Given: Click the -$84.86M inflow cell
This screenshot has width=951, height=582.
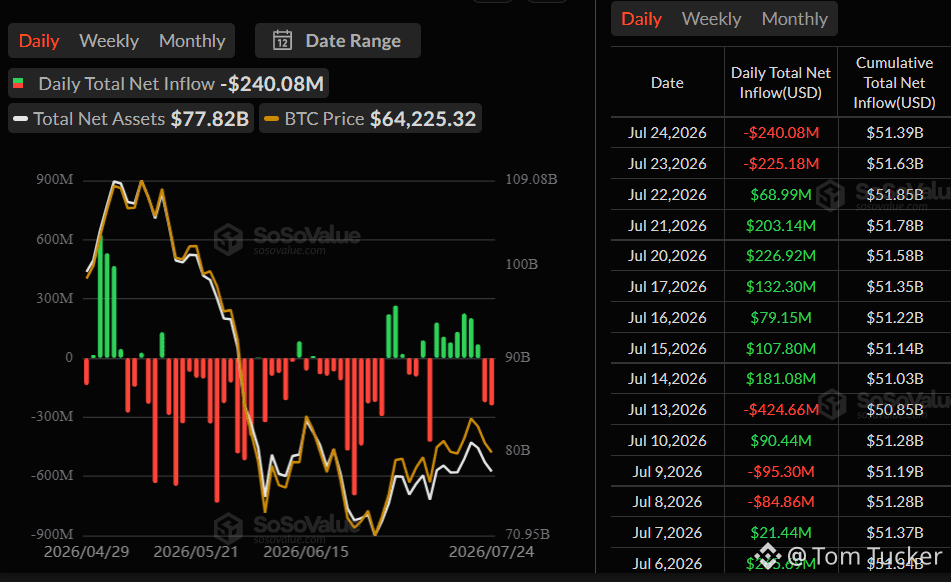Looking at the screenshot, I should click(x=781, y=501).
